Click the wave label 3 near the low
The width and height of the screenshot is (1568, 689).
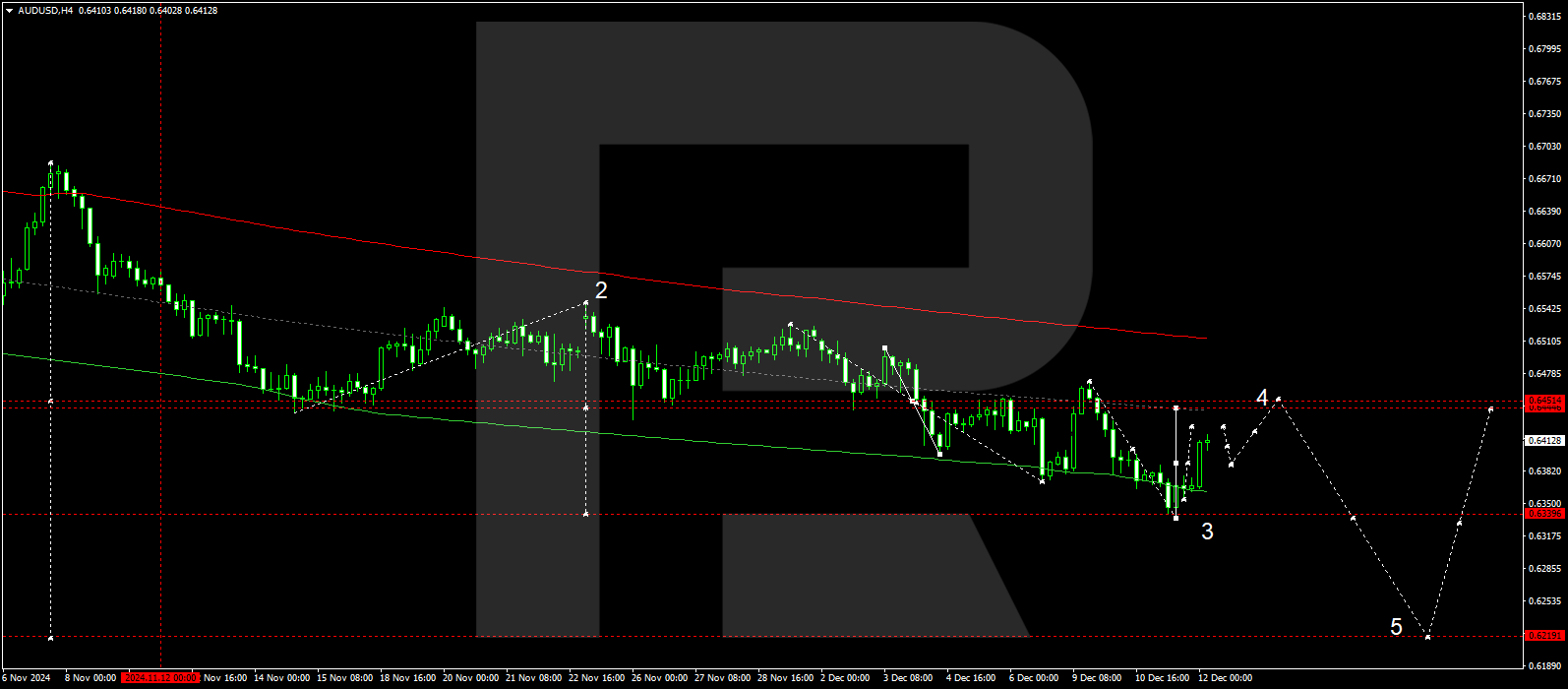click(1207, 532)
